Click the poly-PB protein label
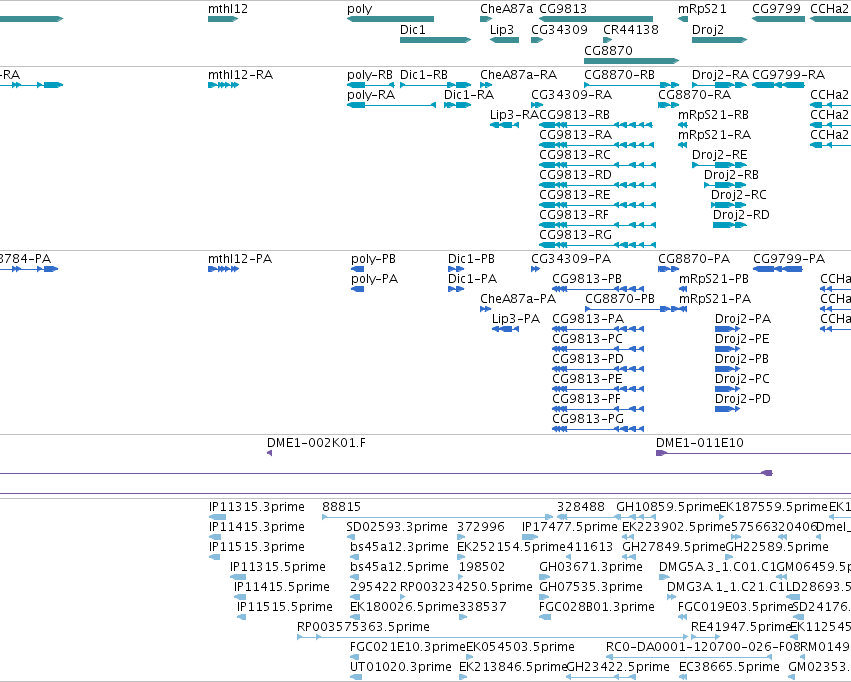The image size is (851, 682). click(373, 259)
